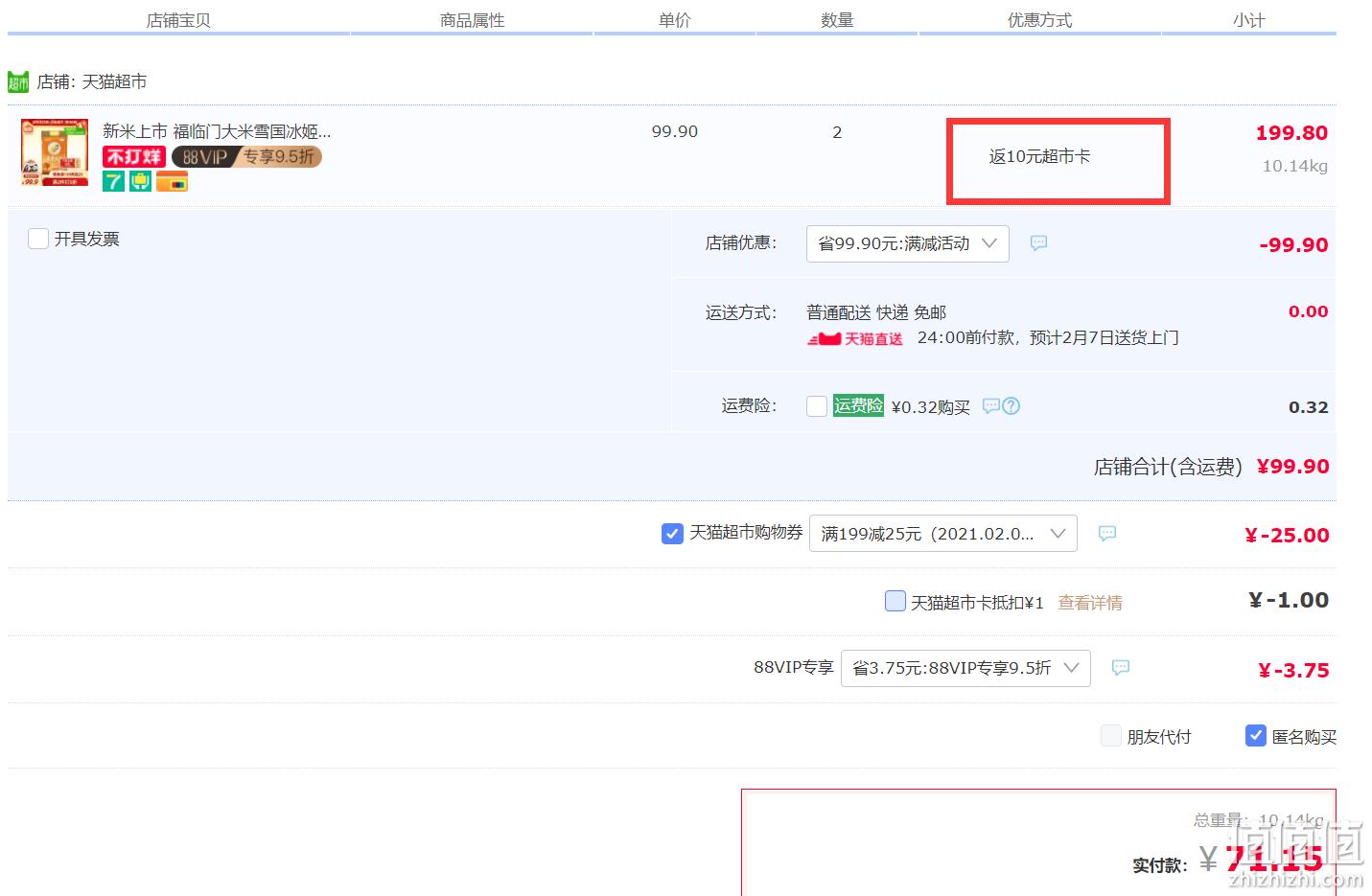The width and height of the screenshot is (1372, 896).
Task: Uncheck the 天猫超市购物券 checkbox
Action: pyautogui.click(x=672, y=533)
